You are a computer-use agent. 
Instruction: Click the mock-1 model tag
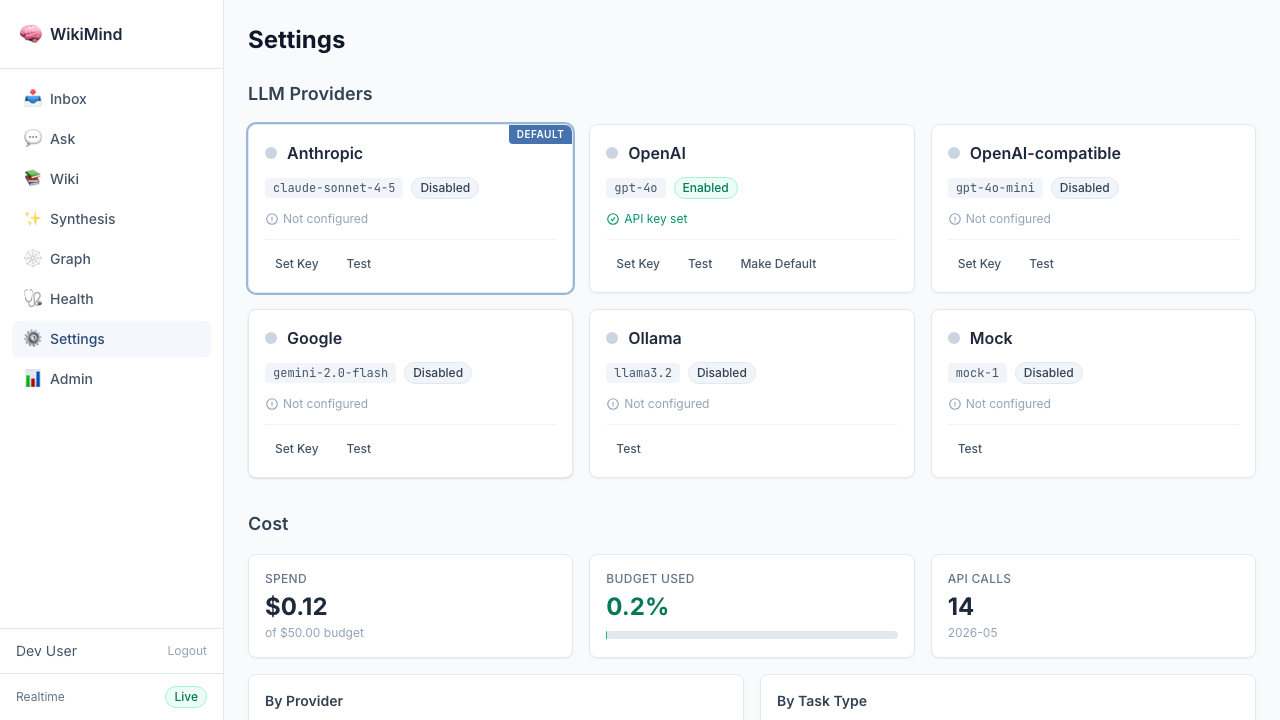977,373
